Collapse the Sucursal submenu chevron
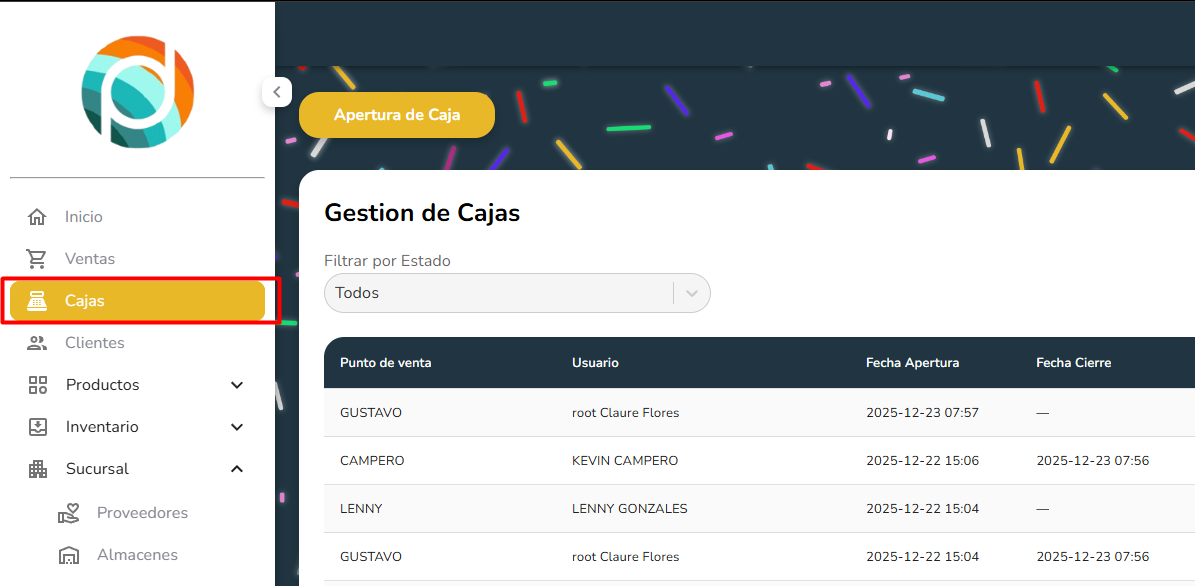 click(237, 469)
